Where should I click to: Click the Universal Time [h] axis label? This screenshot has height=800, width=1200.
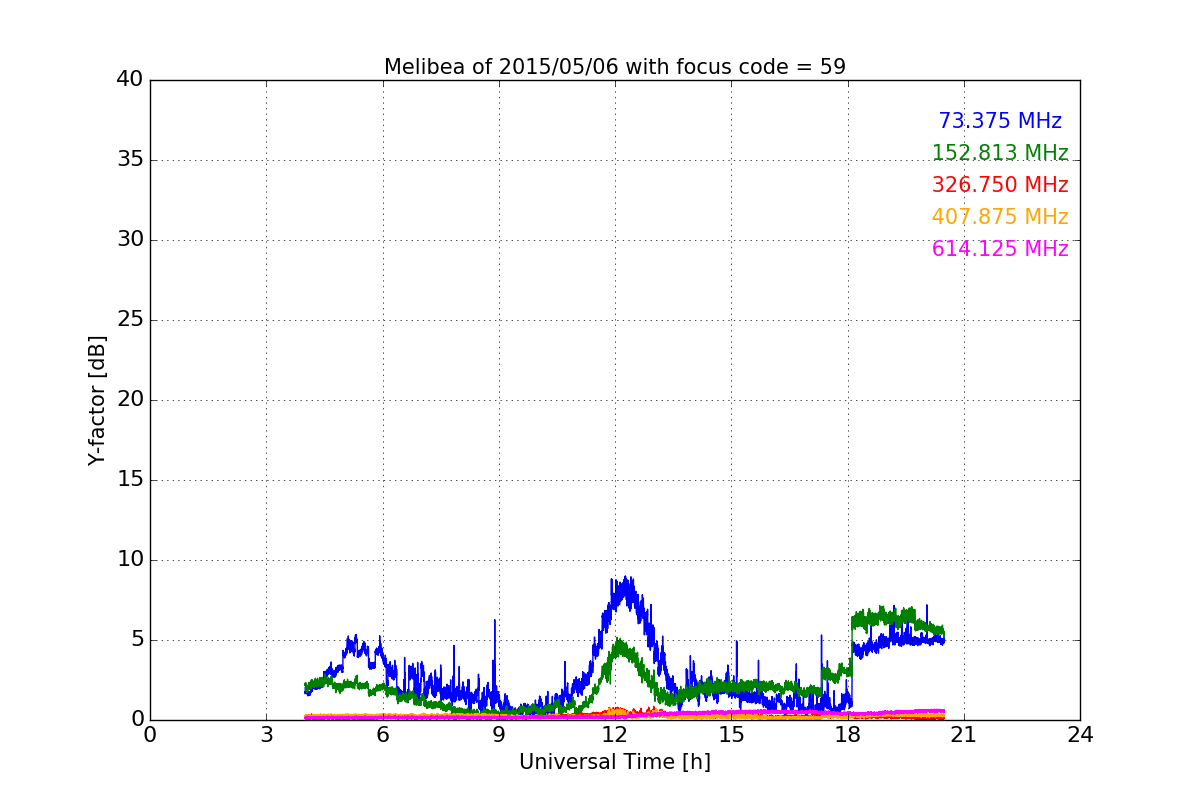coord(615,762)
